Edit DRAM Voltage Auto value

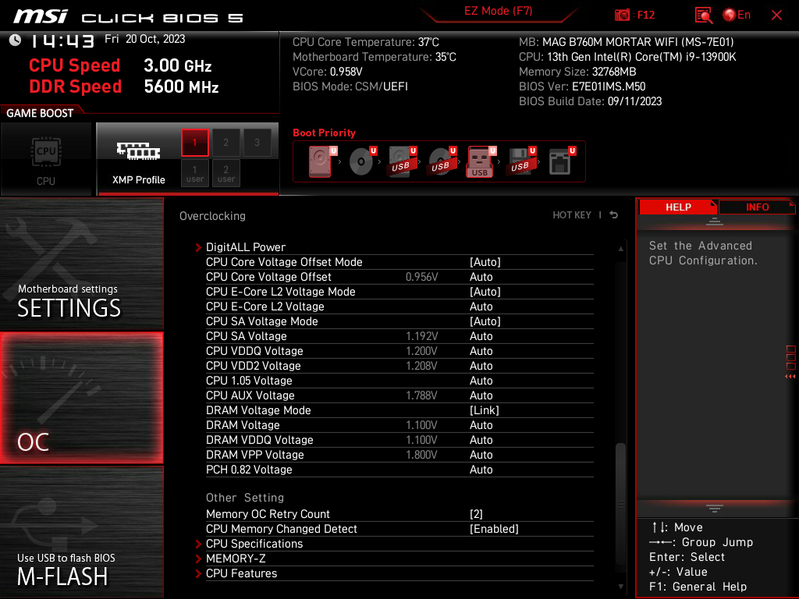coord(481,425)
